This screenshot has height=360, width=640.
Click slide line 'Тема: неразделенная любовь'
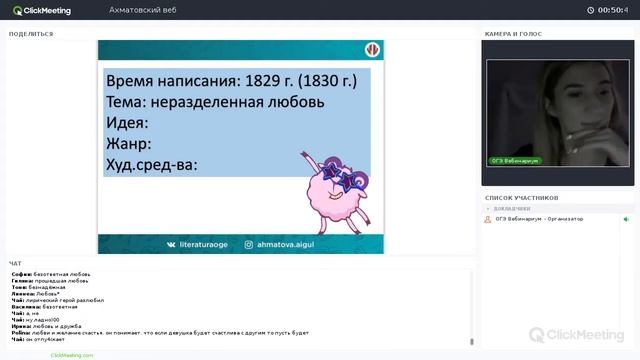tap(215, 102)
